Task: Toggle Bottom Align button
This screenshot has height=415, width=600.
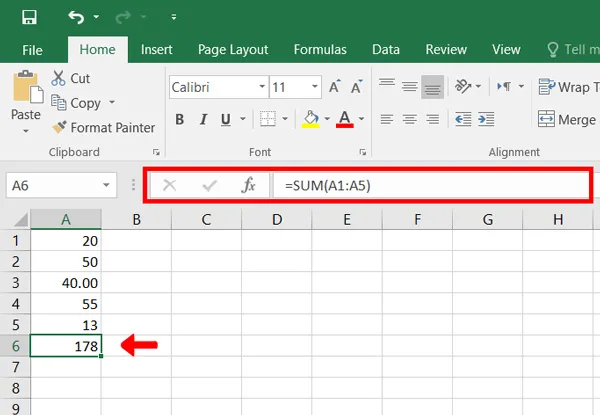Action: [432, 87]
